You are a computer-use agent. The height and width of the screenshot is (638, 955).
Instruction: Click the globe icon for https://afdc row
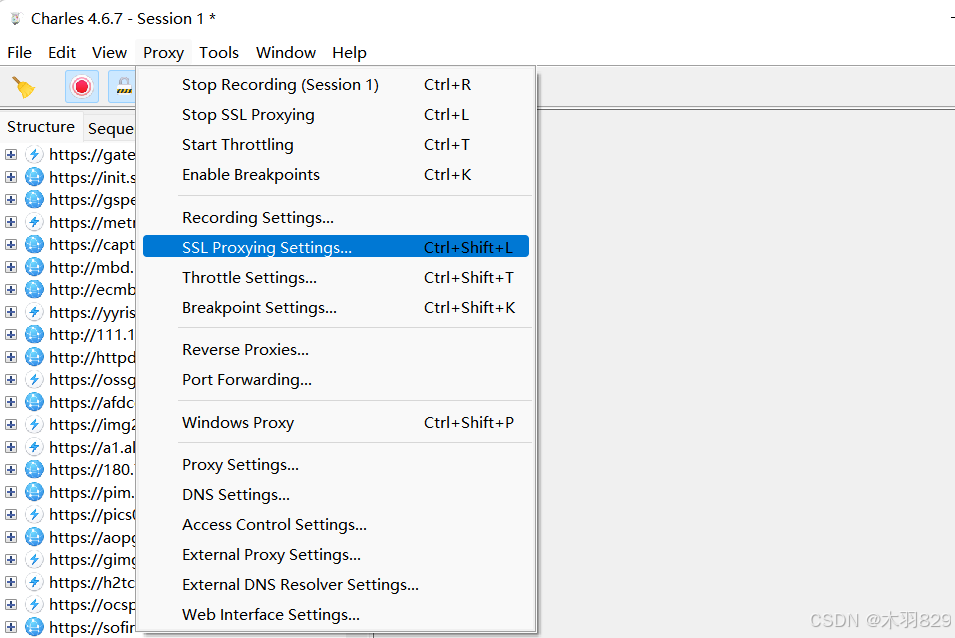click(x=35, y=402)
